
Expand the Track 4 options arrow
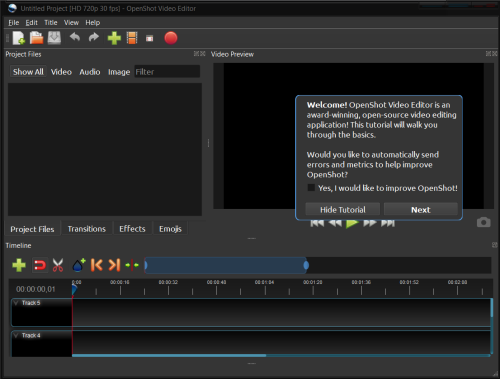coord(16,335)
